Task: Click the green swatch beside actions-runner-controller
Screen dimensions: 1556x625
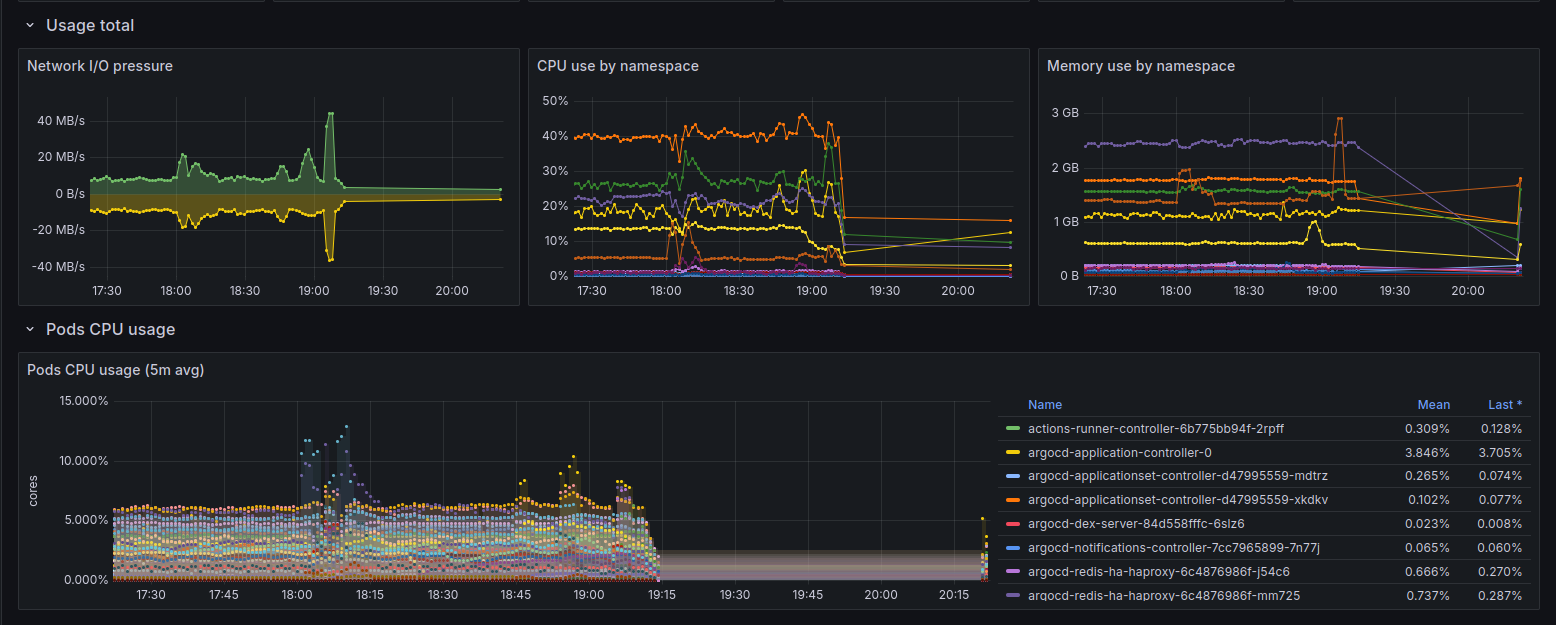Action: (1013, 429)
